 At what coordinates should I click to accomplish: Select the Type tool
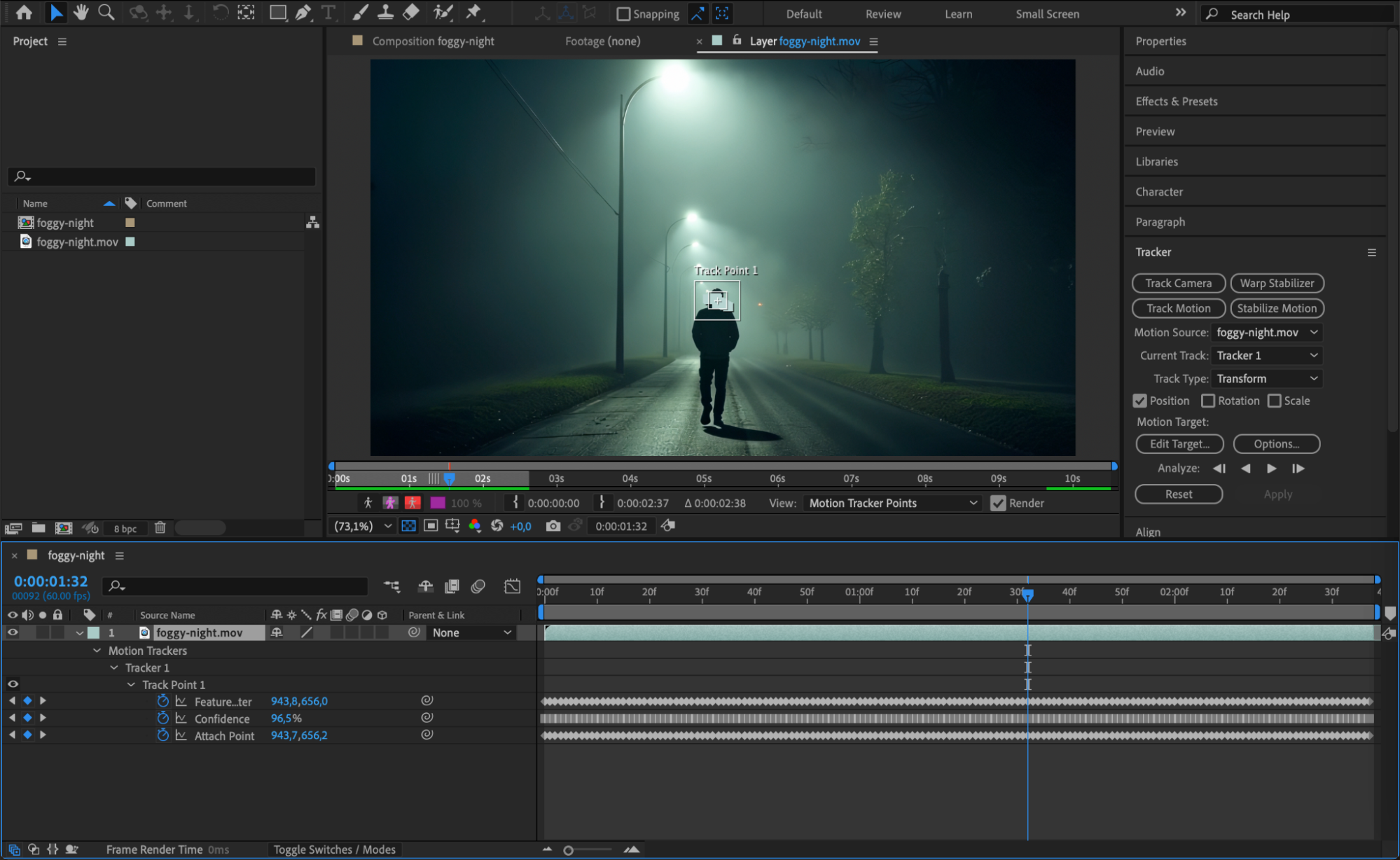tap(328, 12)
